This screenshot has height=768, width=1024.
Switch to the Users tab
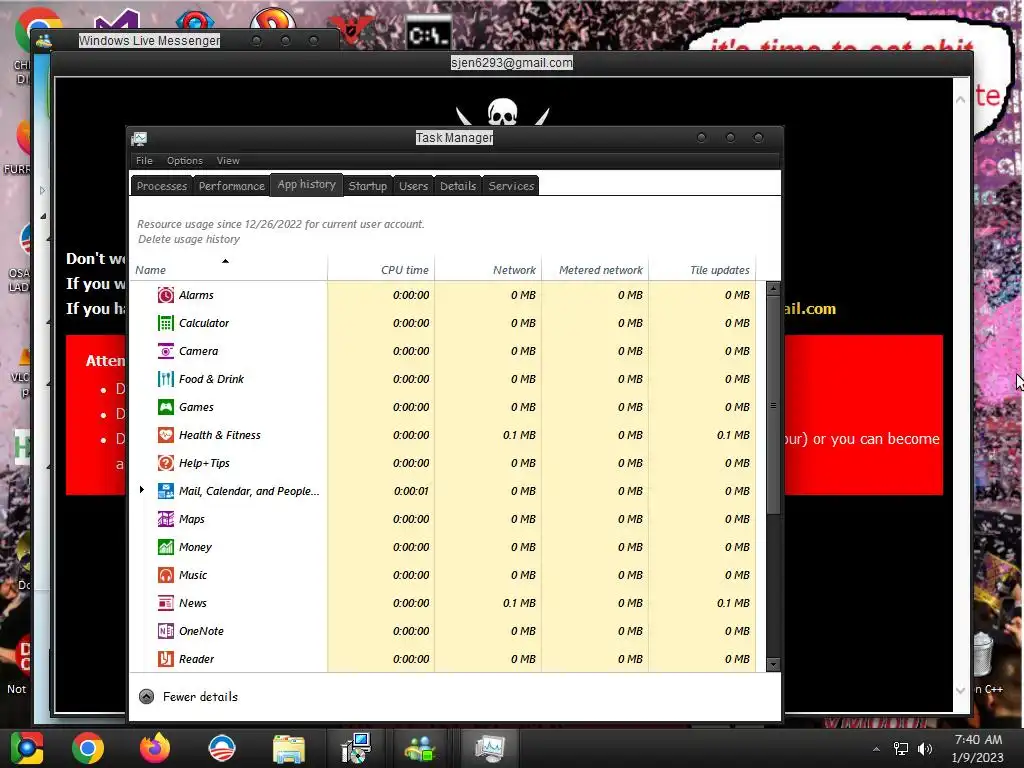pos(413,186)
